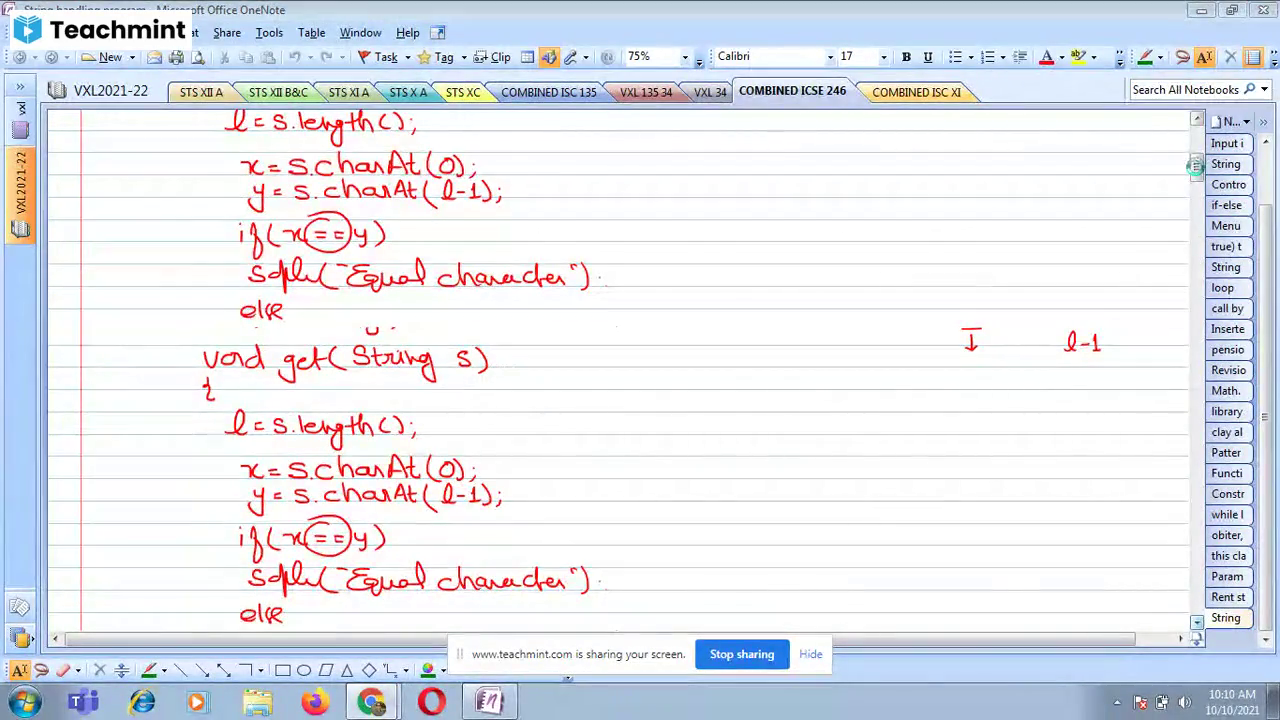Click the Stop sharing button
The width and height of the screenshot is (1280, 720).
click(x=742, y=654)
